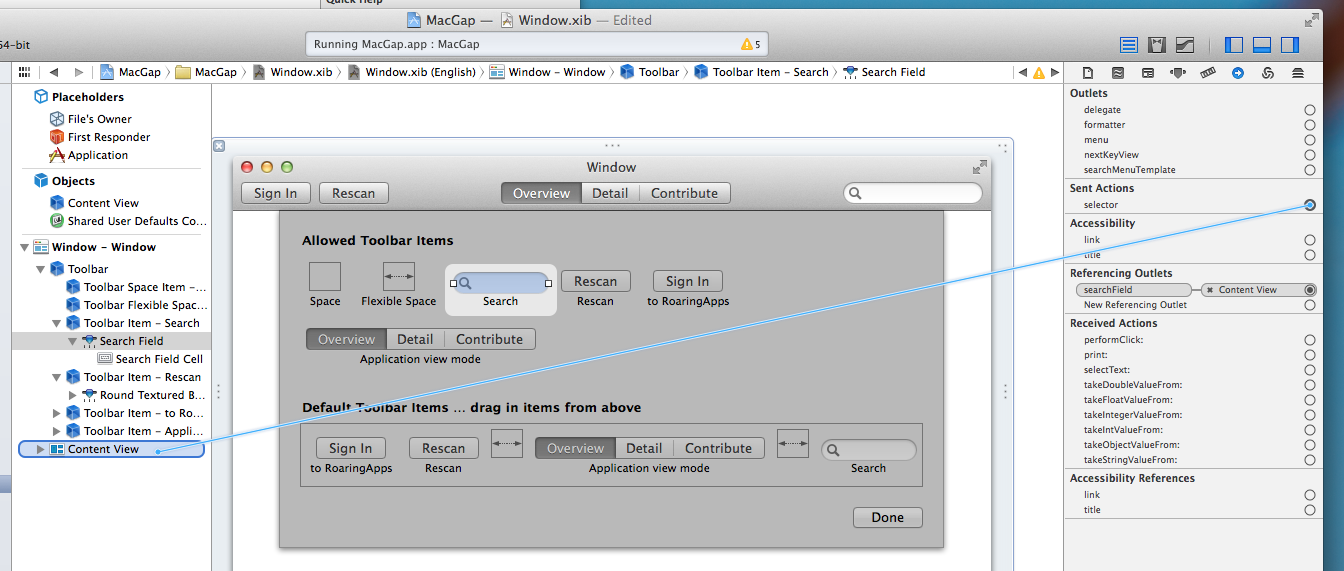Select Overview segment in window toolbar
This screenshot has height=571, width=1344.
pyautogui.click(x=541, y=193)
